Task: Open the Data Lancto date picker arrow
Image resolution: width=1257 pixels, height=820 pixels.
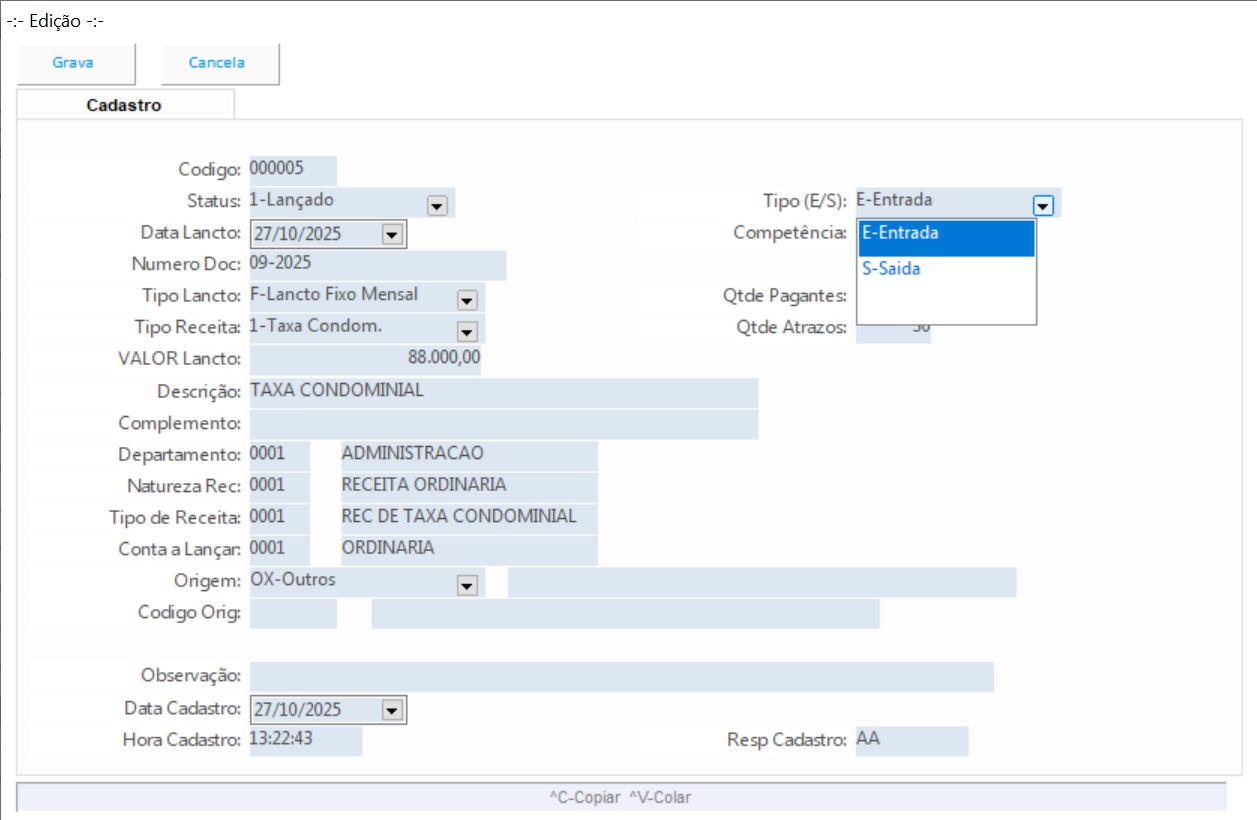Action: pyautogui.click(x=391, y=235)
